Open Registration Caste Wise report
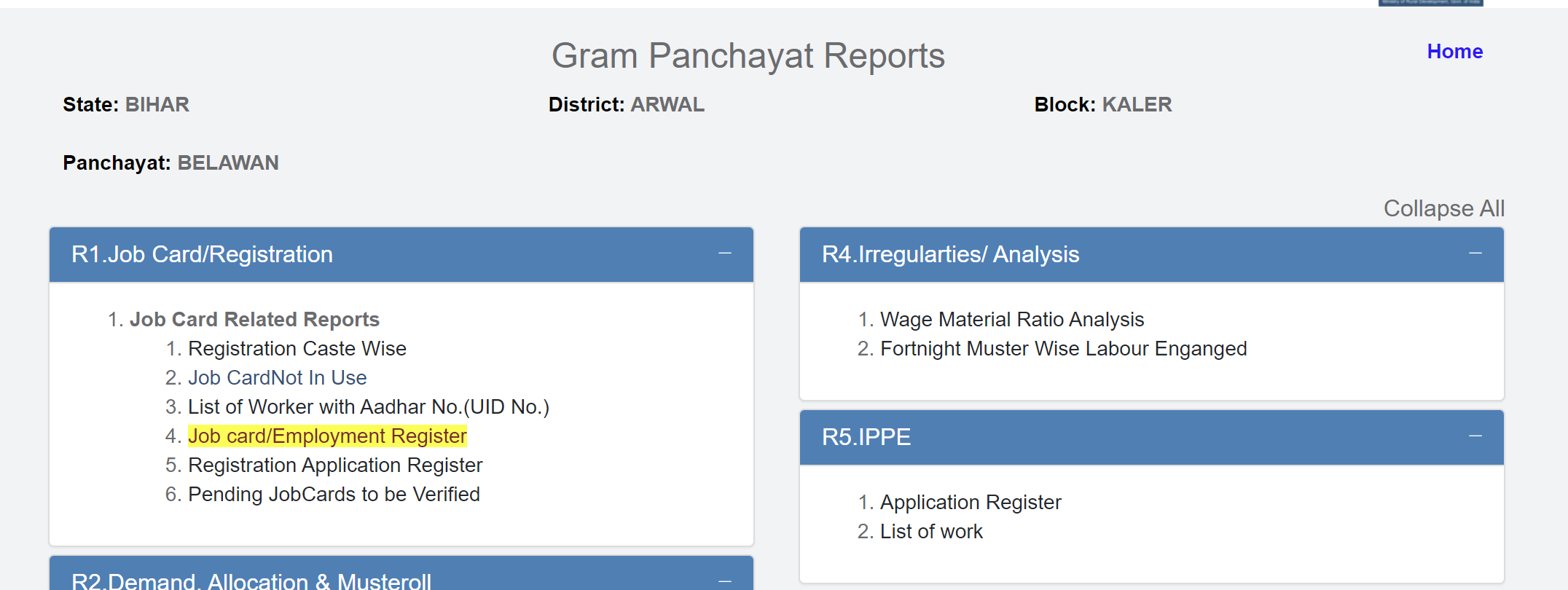Image resolution: width=1568 pixels, height=590 pixels. (297, 349)
